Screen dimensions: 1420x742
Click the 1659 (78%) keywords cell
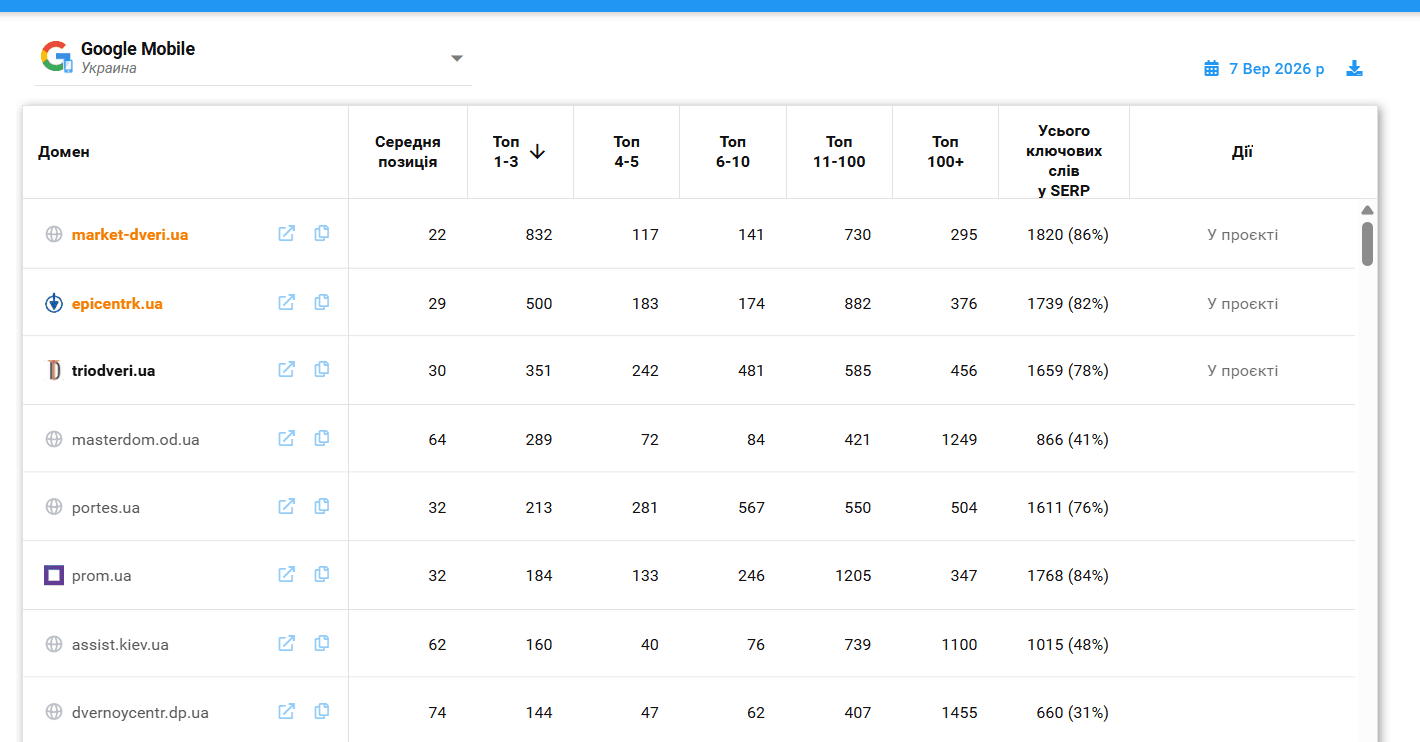tap(1068, 371)
